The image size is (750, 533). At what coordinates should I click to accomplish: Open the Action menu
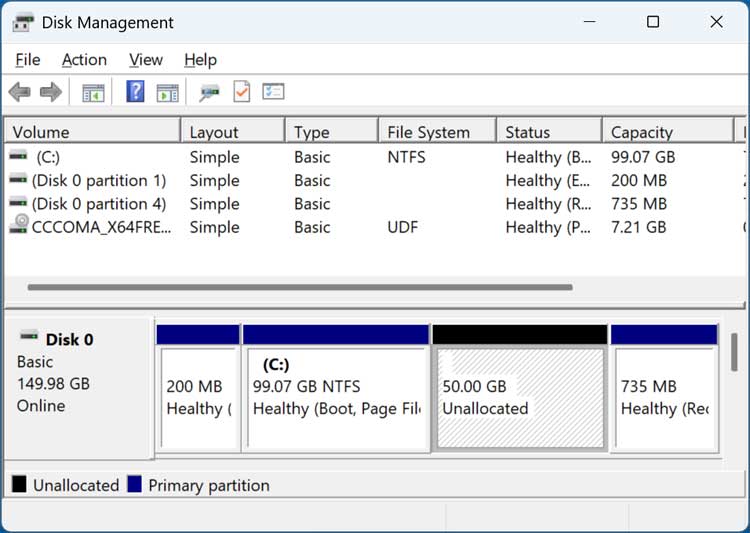pos(84,60)
